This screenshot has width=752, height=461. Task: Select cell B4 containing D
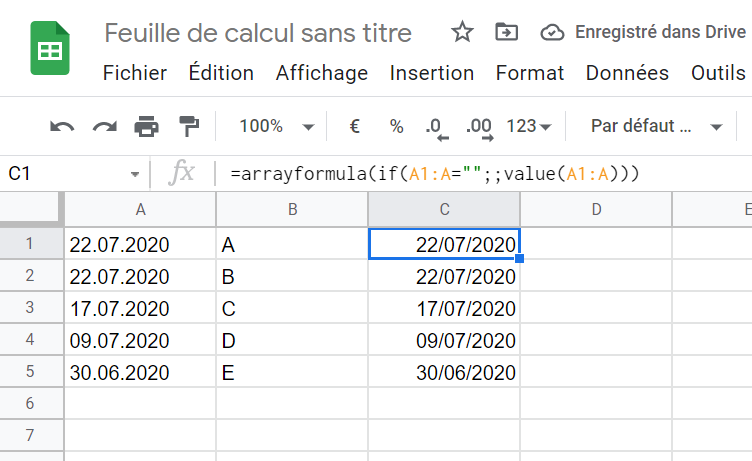(292, 340)
